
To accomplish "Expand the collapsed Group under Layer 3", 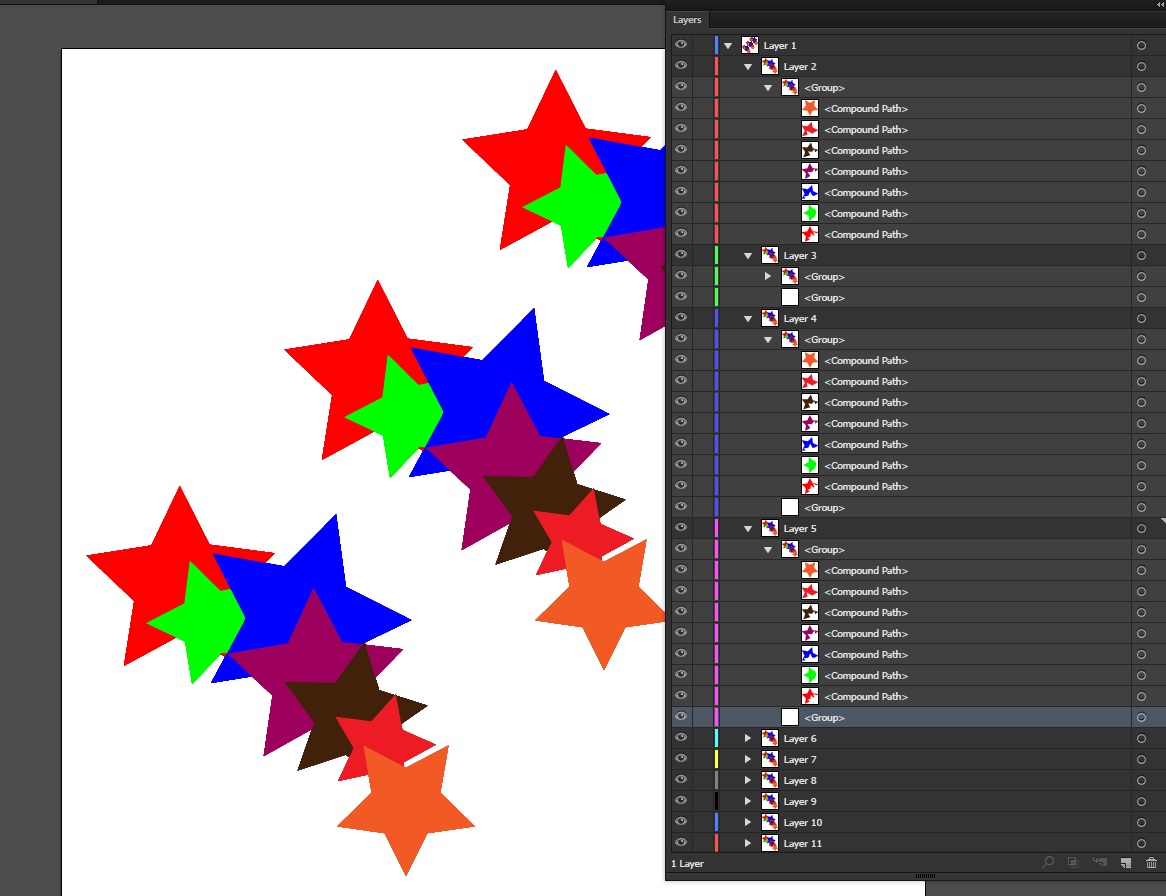I will click(x=768, y=276).
